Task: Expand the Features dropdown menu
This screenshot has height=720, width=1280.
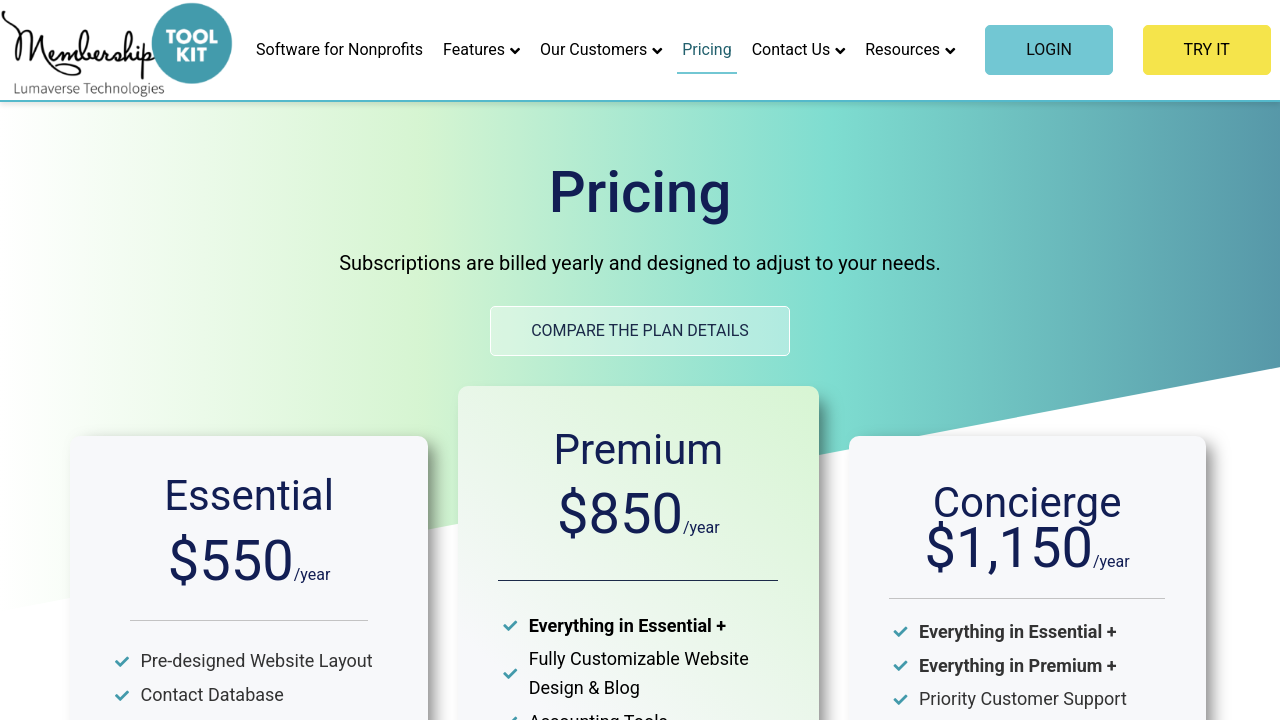Action: pyautogui.click(x=481, y=50)
